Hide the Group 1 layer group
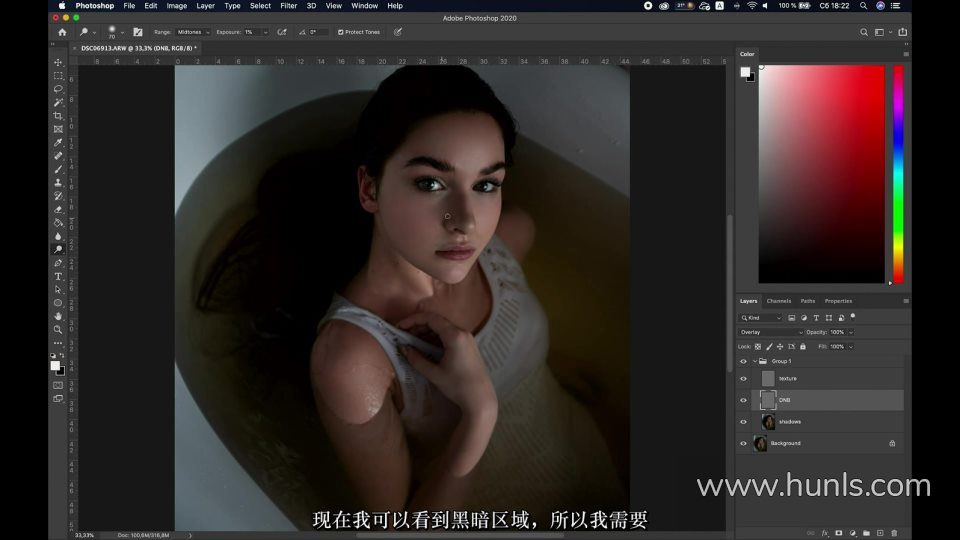The width and height of the screenshot is (960, 540). pyautogui.click(x=743, y=361)
